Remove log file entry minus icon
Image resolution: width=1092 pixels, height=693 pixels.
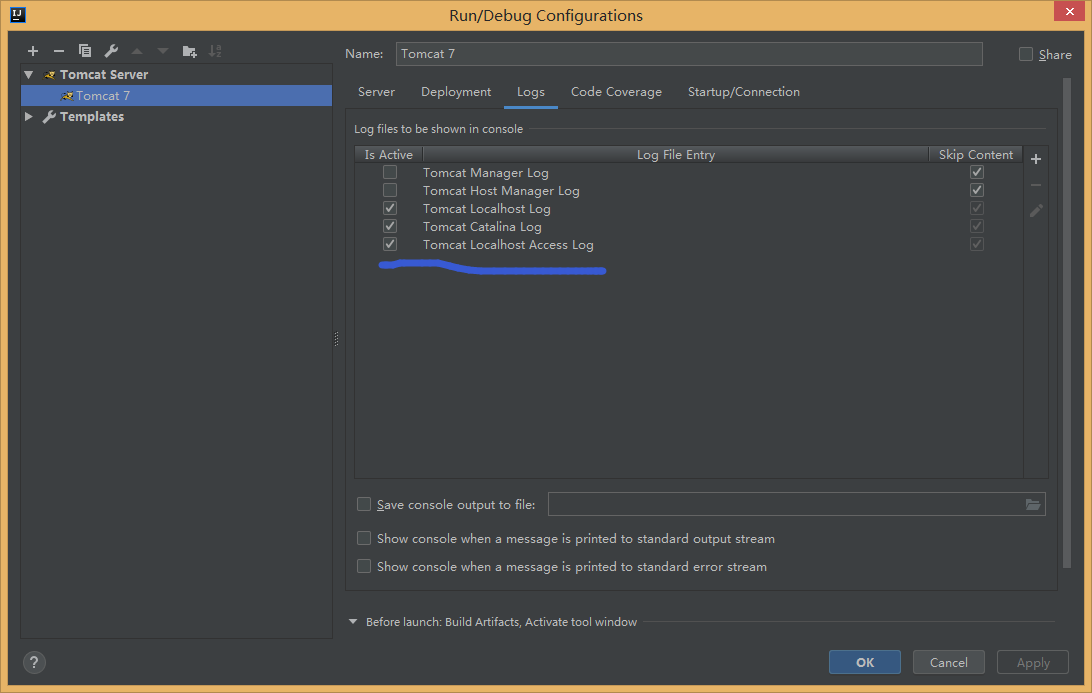click(x=1036, y=185)
